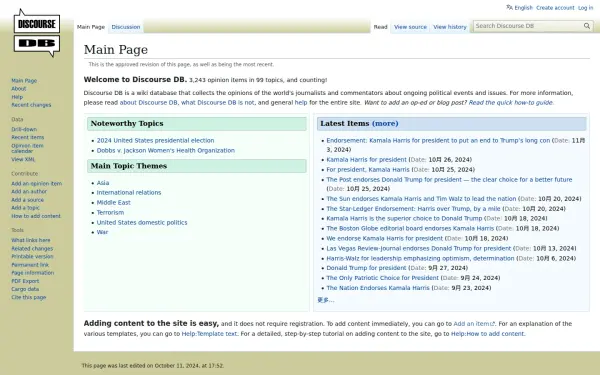Click the PDF Export link
600x375 pixels.
pos(25,281)
